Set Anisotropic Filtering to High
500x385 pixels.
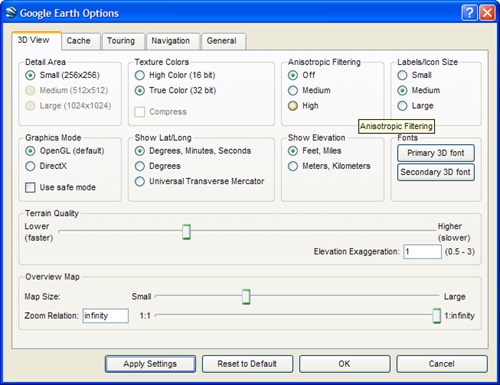coord(303,106)
